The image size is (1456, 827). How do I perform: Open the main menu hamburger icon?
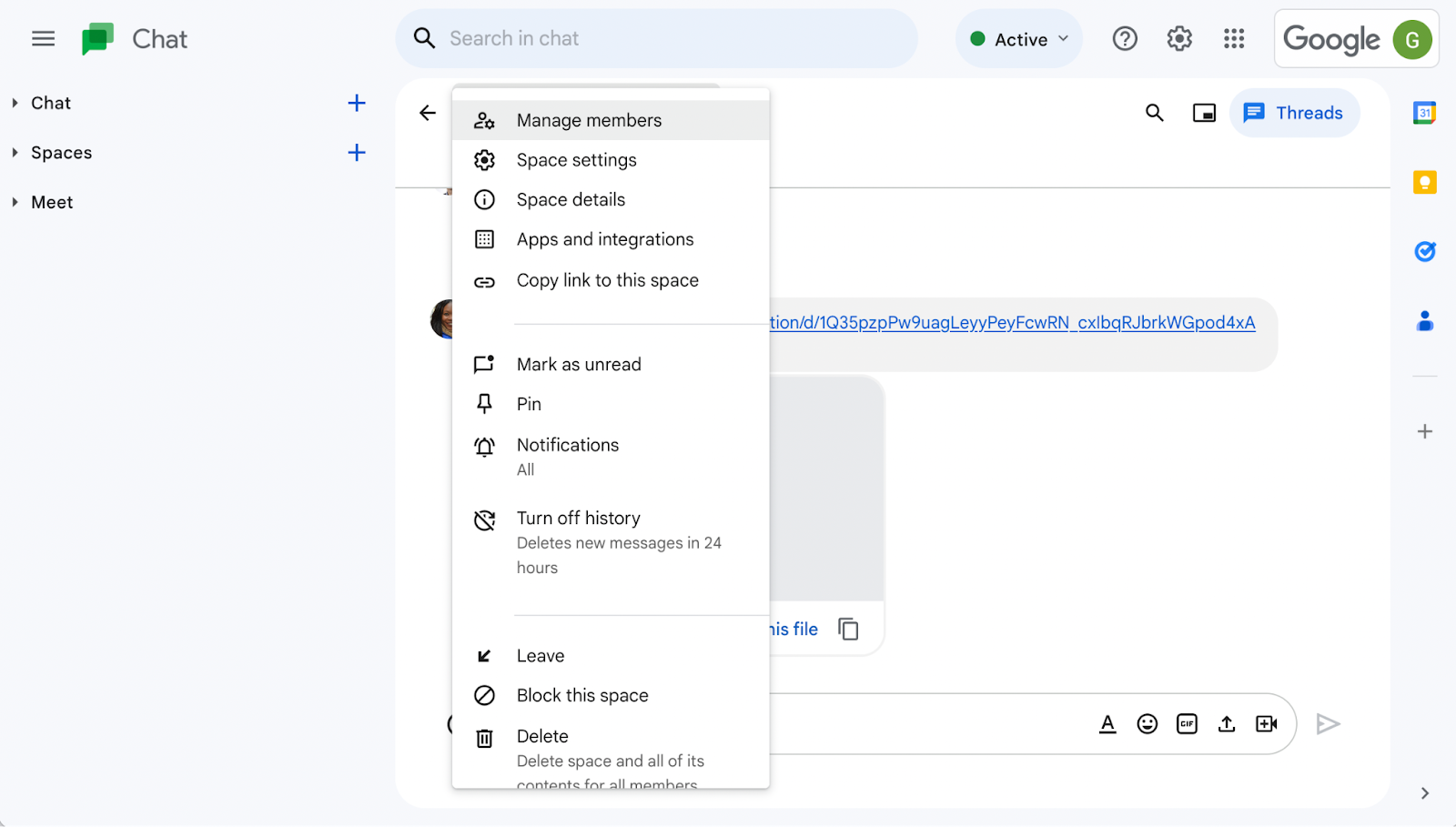[x=43, y=39]
